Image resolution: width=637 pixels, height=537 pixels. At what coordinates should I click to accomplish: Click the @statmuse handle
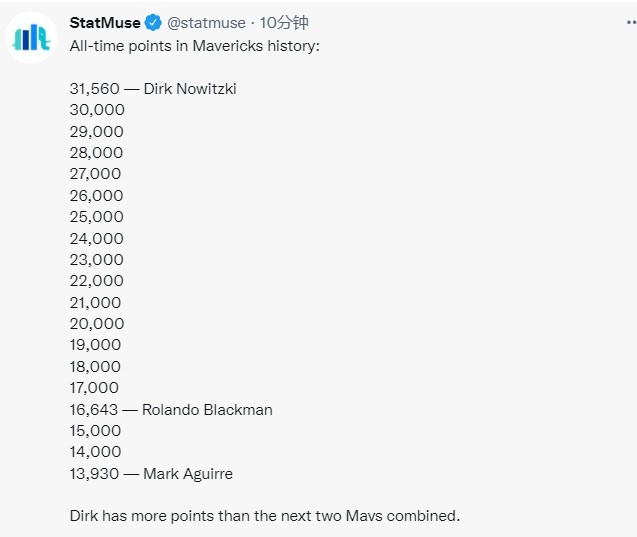205,23
